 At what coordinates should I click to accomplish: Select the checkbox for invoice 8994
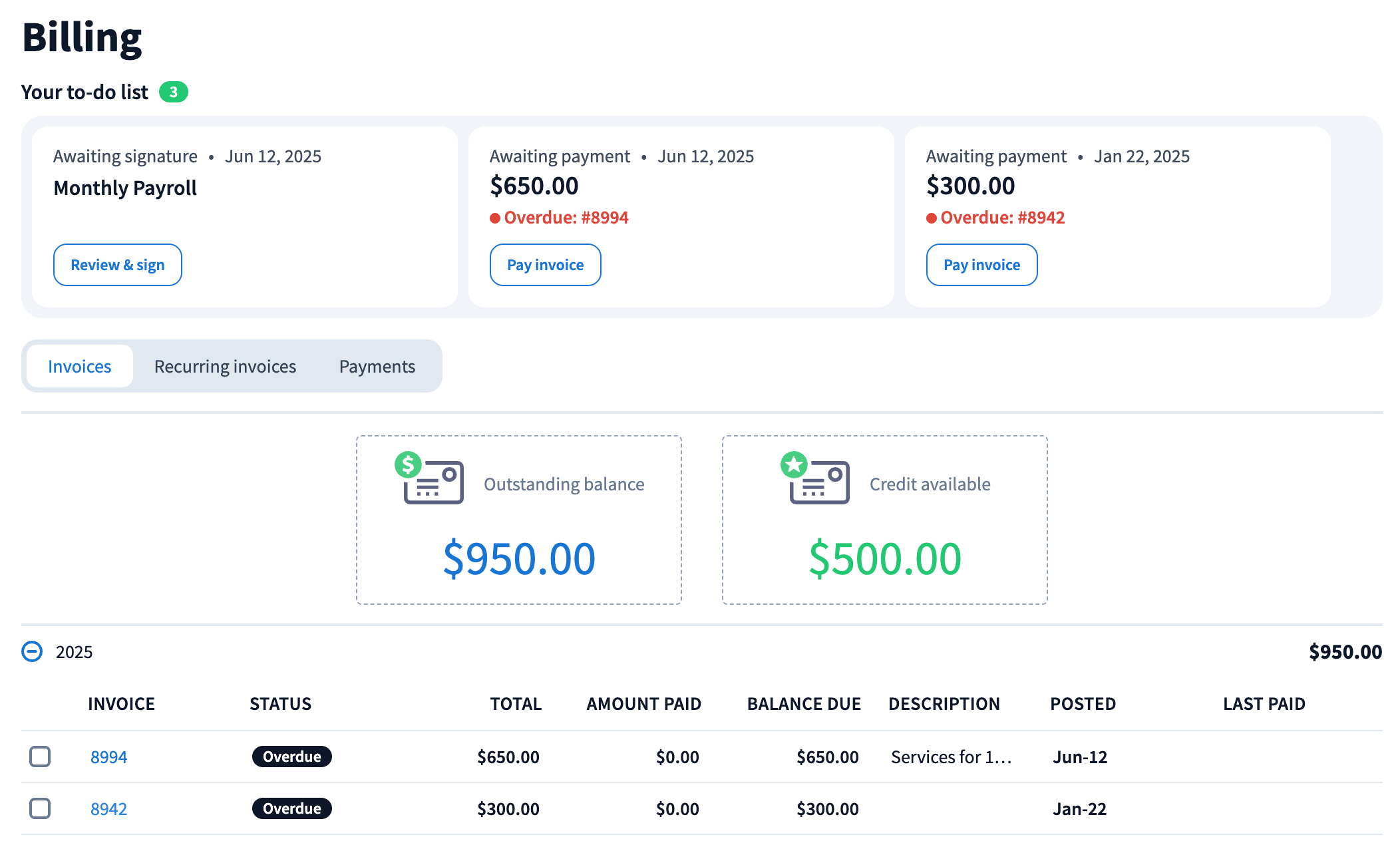tap(40, 757)
